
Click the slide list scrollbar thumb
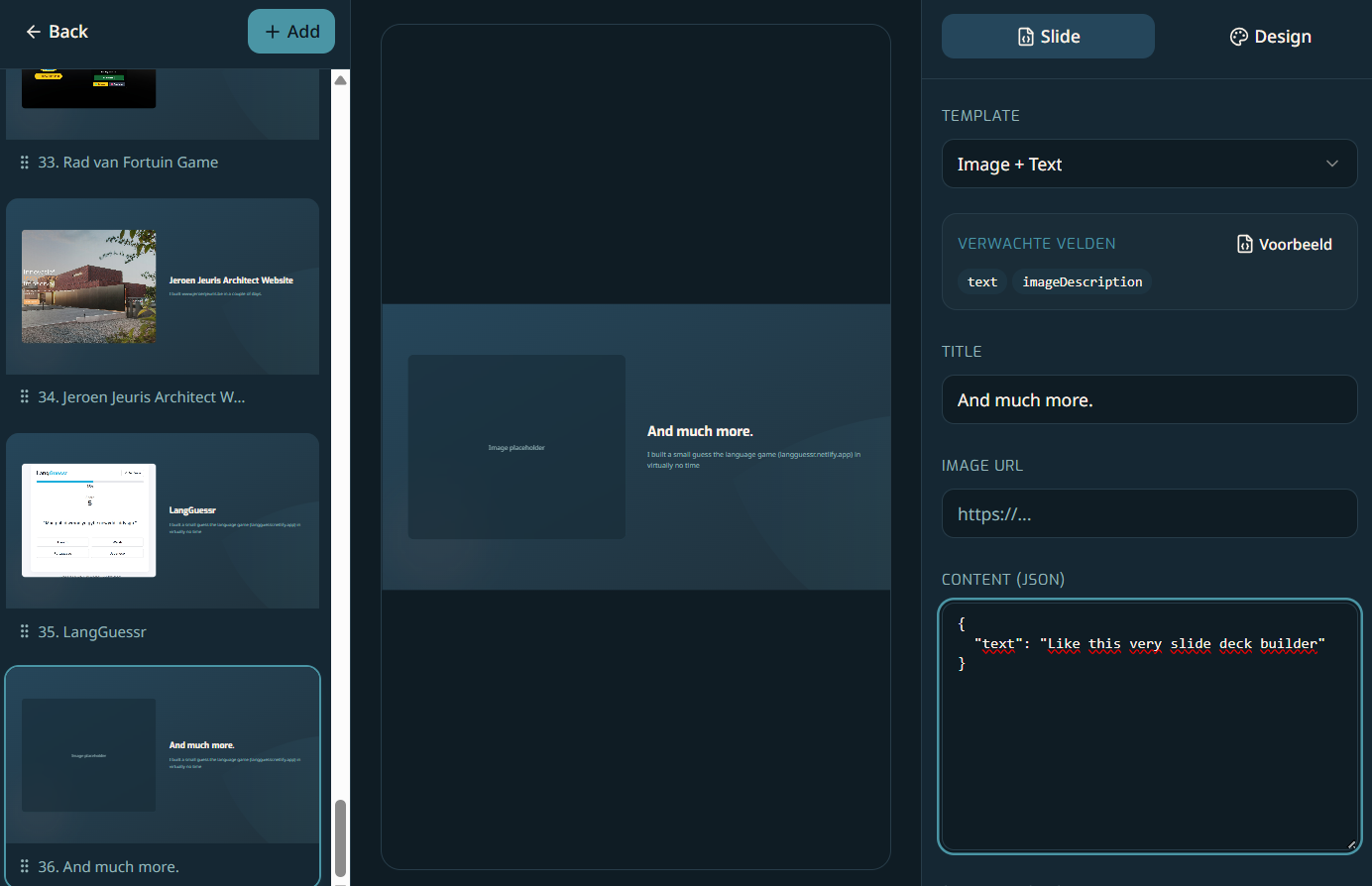(x=340, y=837)
